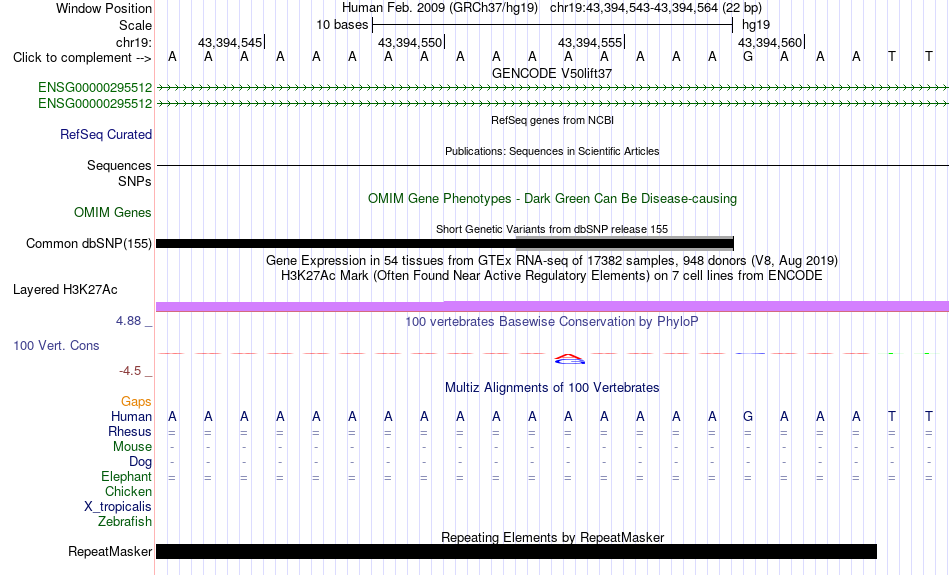Image resolution: width=950 pixels, height=575 pixels.
Task: Click RepeatMasker track label
Action: coord(110,551)
